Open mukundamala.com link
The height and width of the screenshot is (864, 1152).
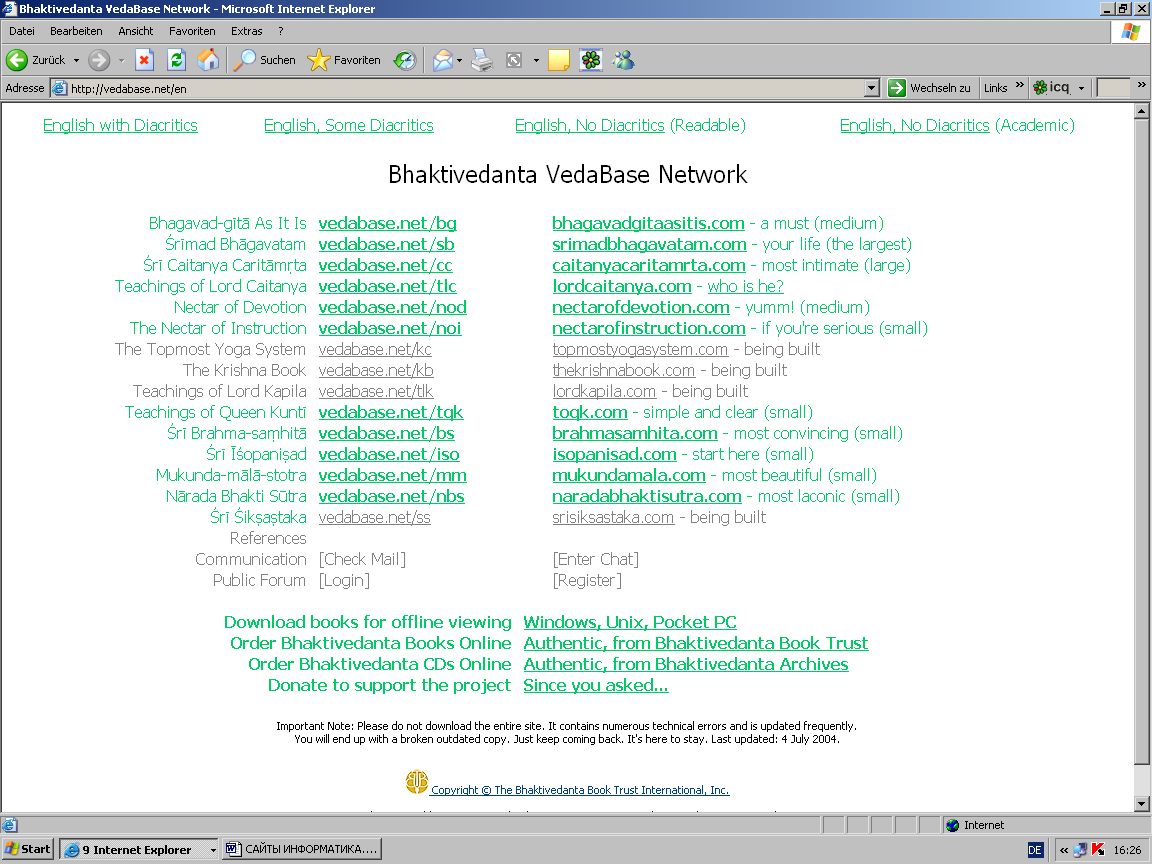point(629,475)
